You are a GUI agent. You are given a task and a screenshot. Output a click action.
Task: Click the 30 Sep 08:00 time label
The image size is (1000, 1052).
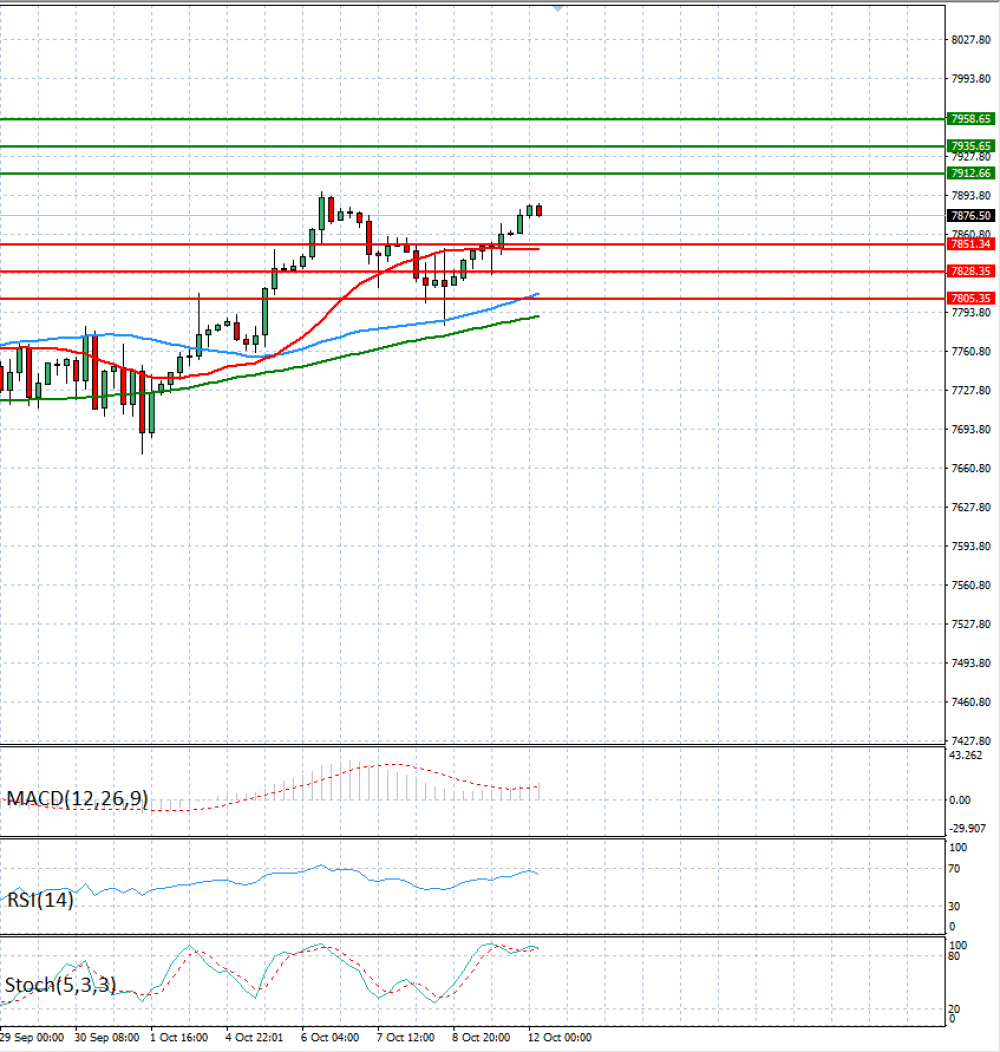107,1037
